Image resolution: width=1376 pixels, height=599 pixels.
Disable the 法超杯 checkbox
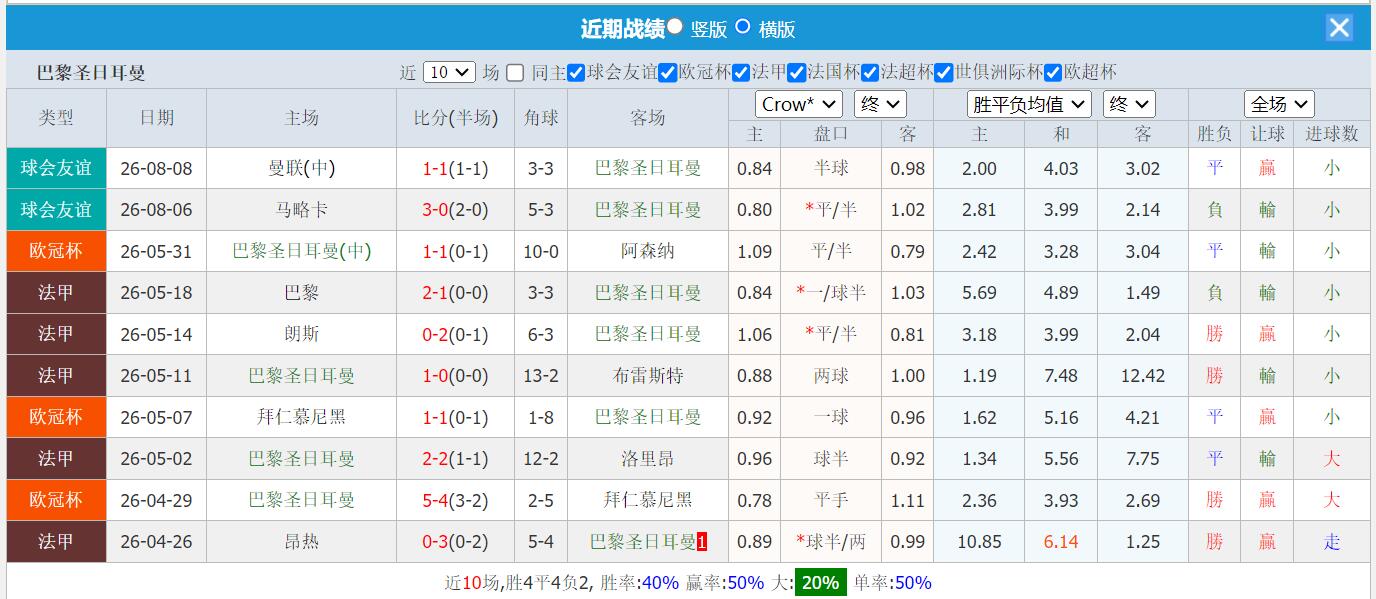[870, 72]
